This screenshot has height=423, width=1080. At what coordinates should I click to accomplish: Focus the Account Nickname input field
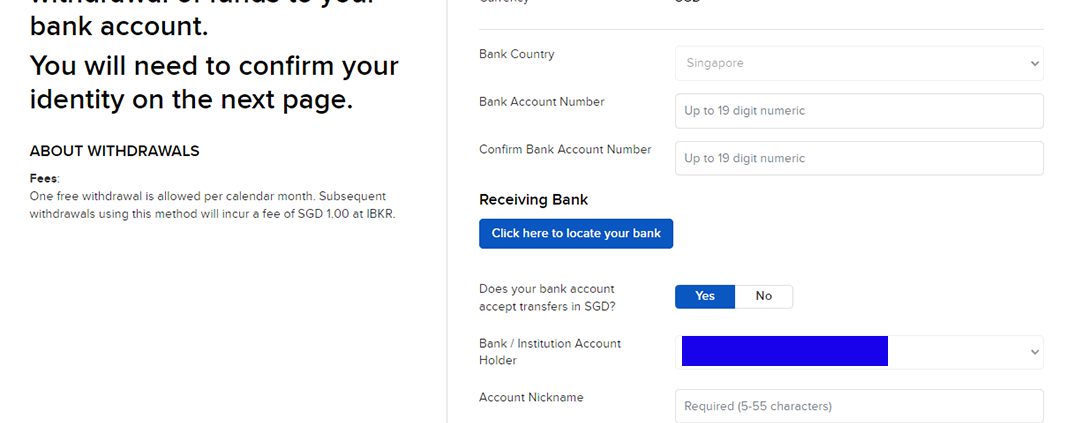pyautogui.click(x=858, y=406)
